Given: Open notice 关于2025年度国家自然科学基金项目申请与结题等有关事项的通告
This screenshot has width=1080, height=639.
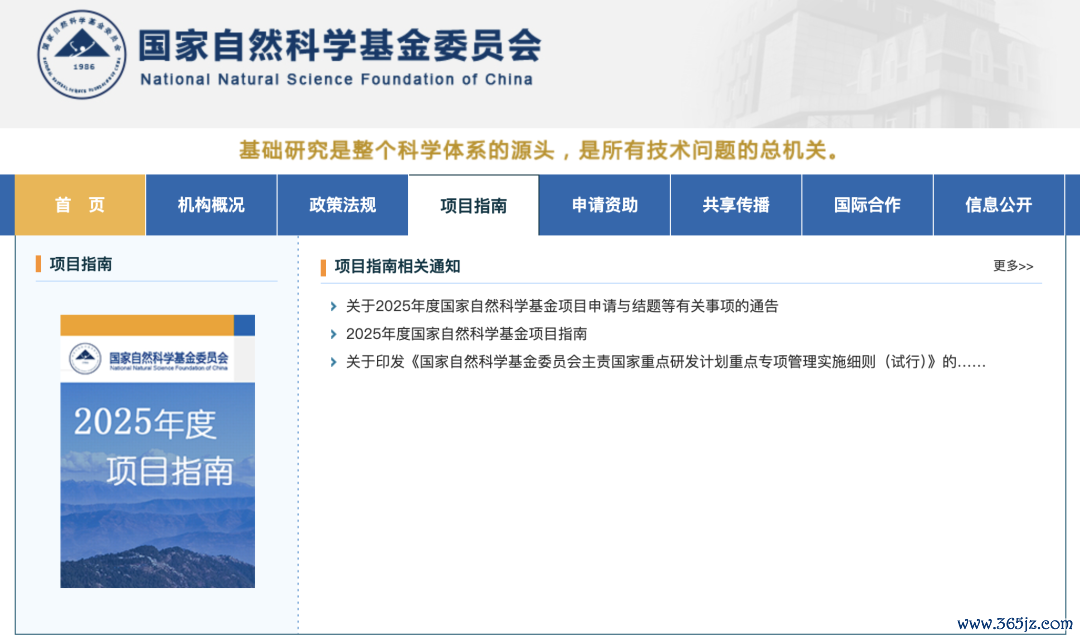Looking at the screenshot, I should pyautogui.click(x=562, y=306).
